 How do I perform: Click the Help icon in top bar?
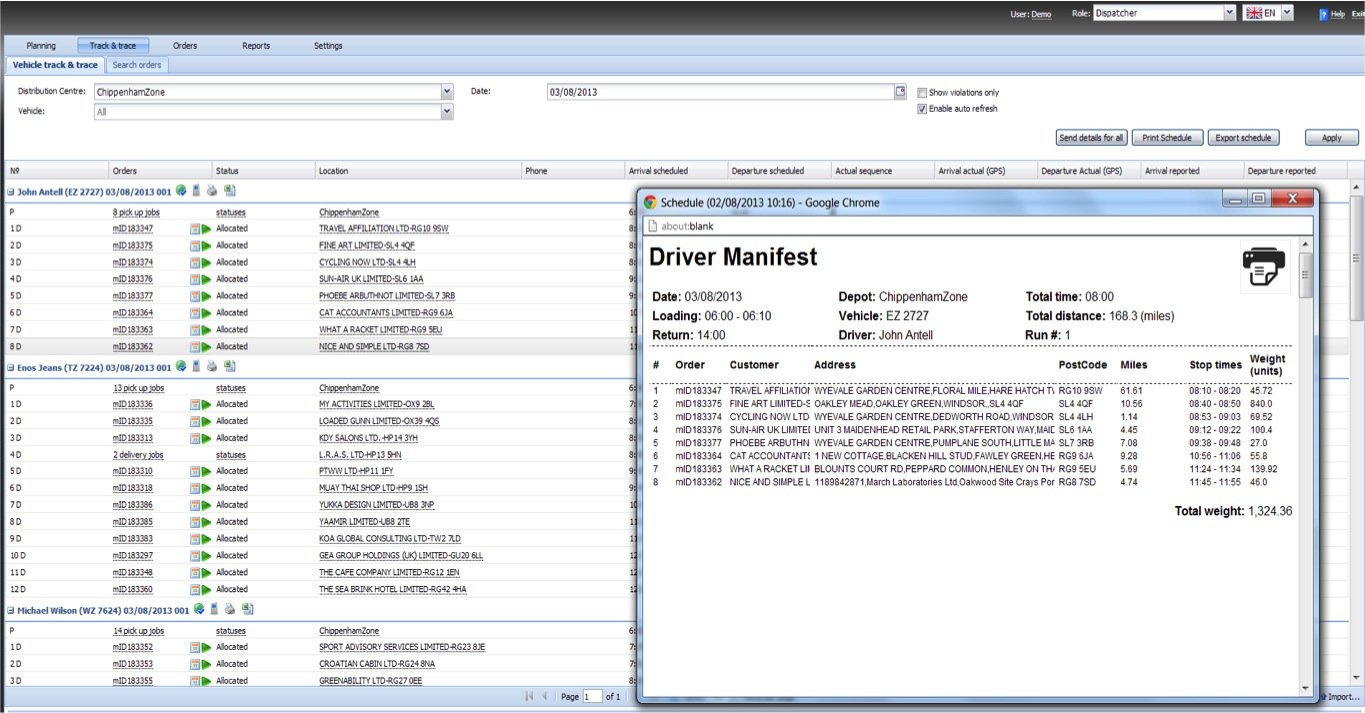point(1323,14)
